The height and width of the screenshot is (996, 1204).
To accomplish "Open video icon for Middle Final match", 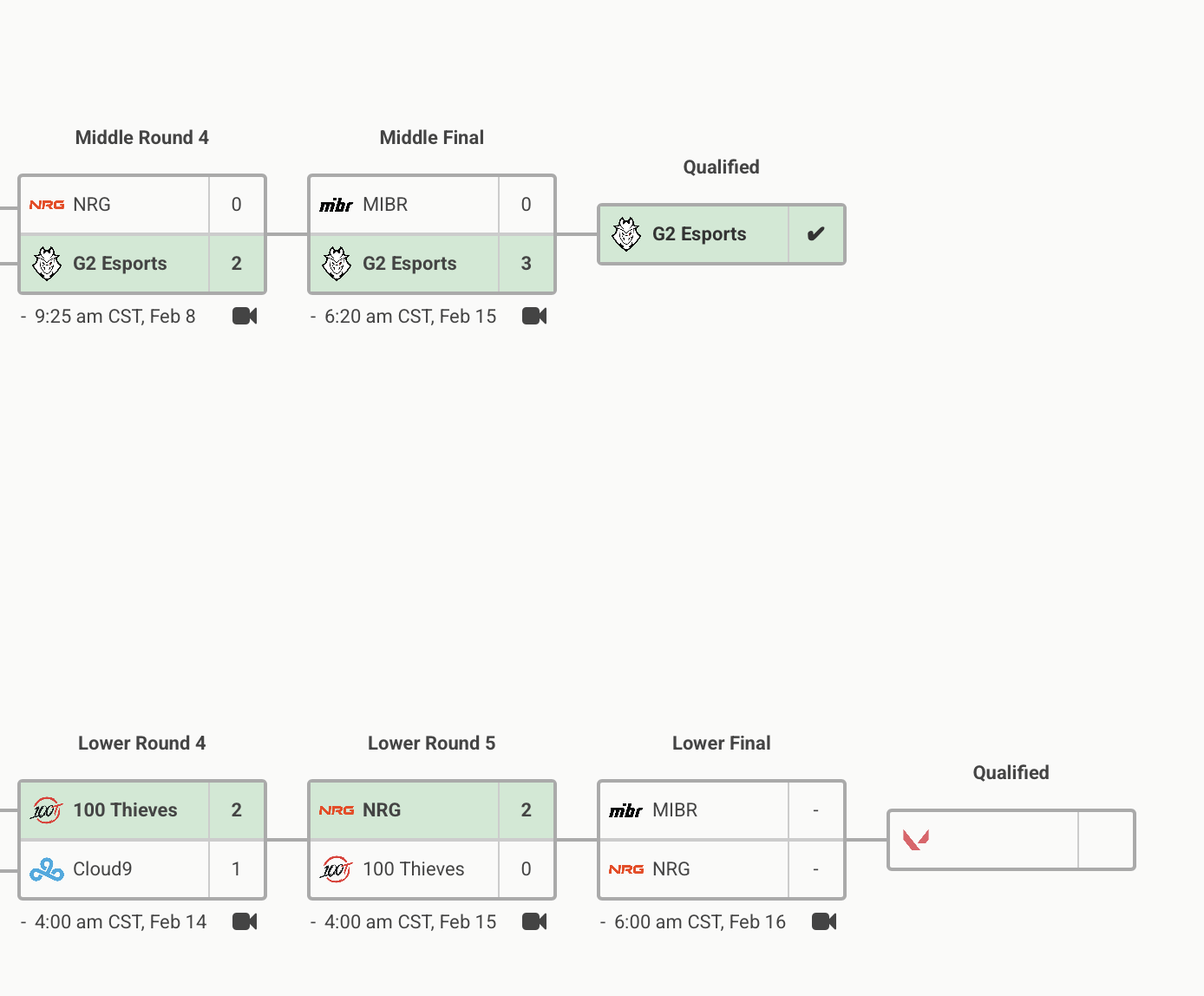I will click(x=534, y=316).
